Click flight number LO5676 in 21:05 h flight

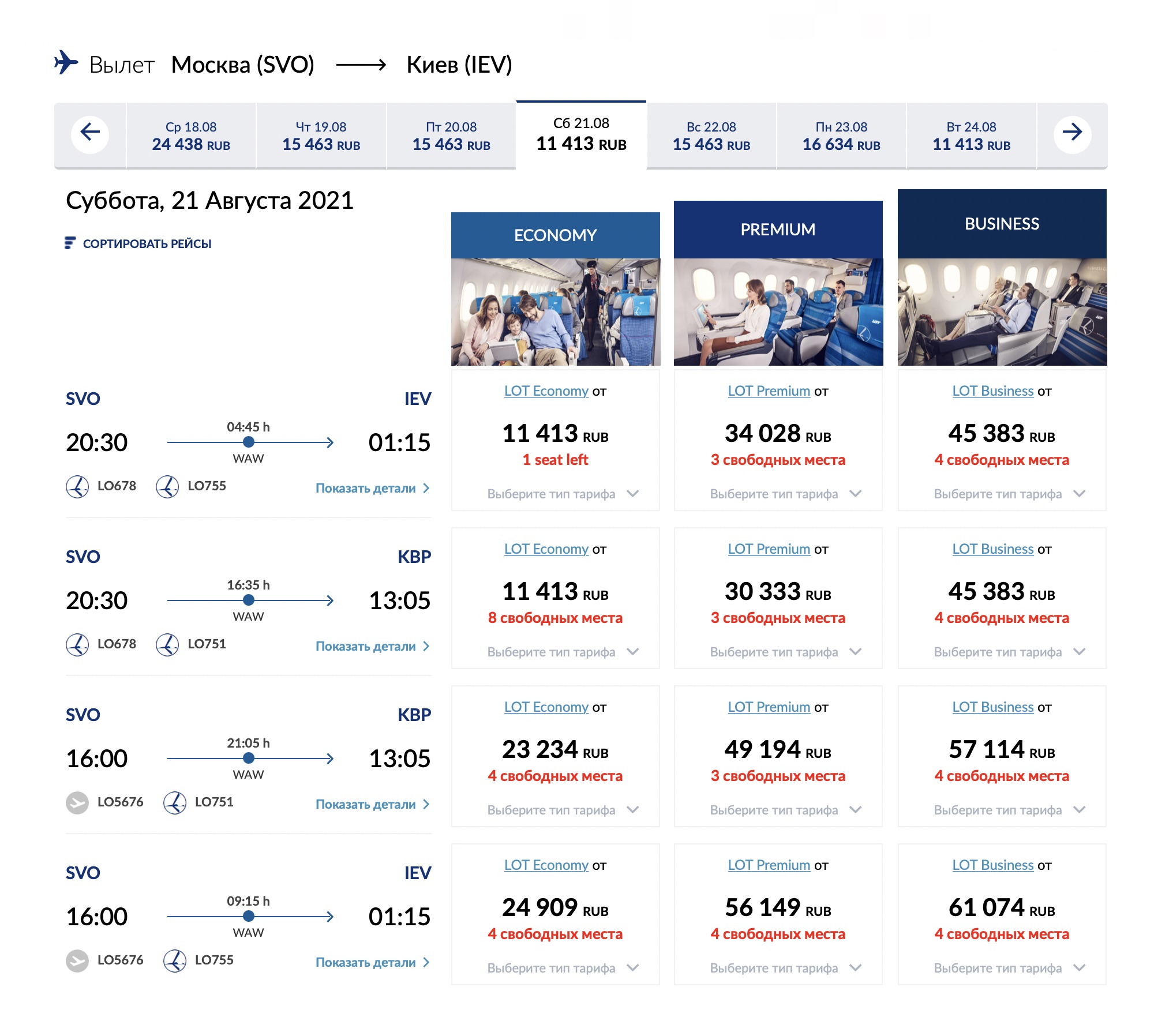pos(120,802)
